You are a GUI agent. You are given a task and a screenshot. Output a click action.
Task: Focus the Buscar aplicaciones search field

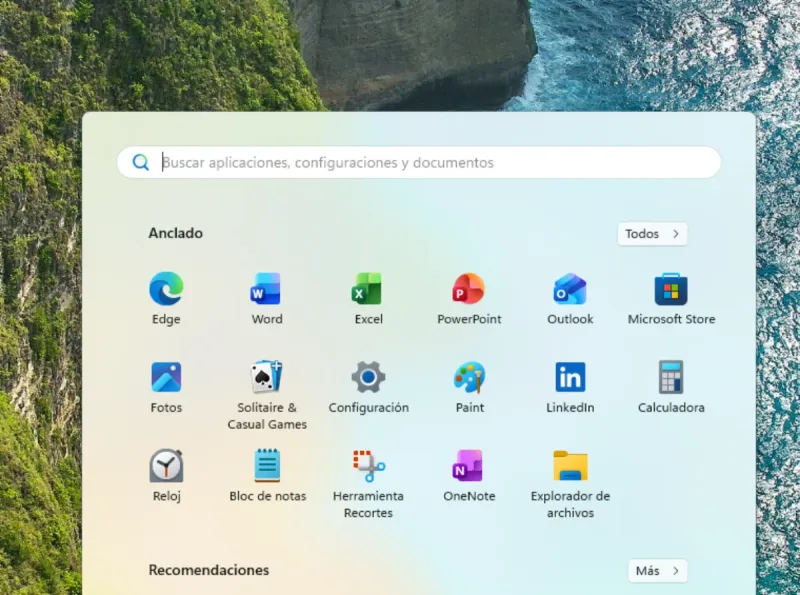click(419, 162)
